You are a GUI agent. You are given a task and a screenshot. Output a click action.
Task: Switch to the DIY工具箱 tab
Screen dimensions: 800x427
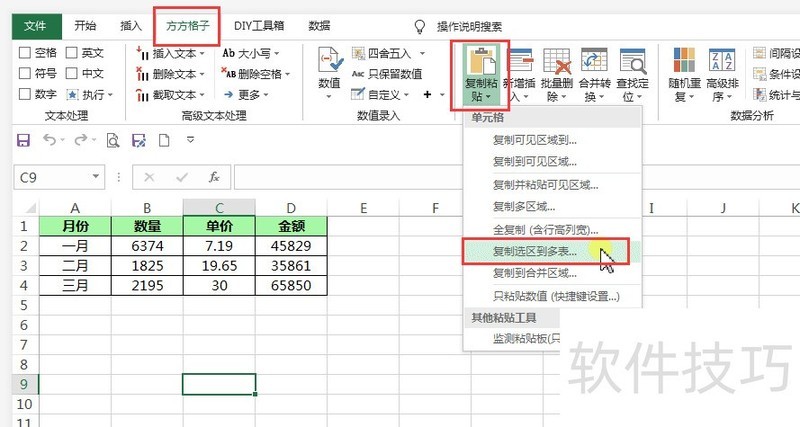point(259,26)
